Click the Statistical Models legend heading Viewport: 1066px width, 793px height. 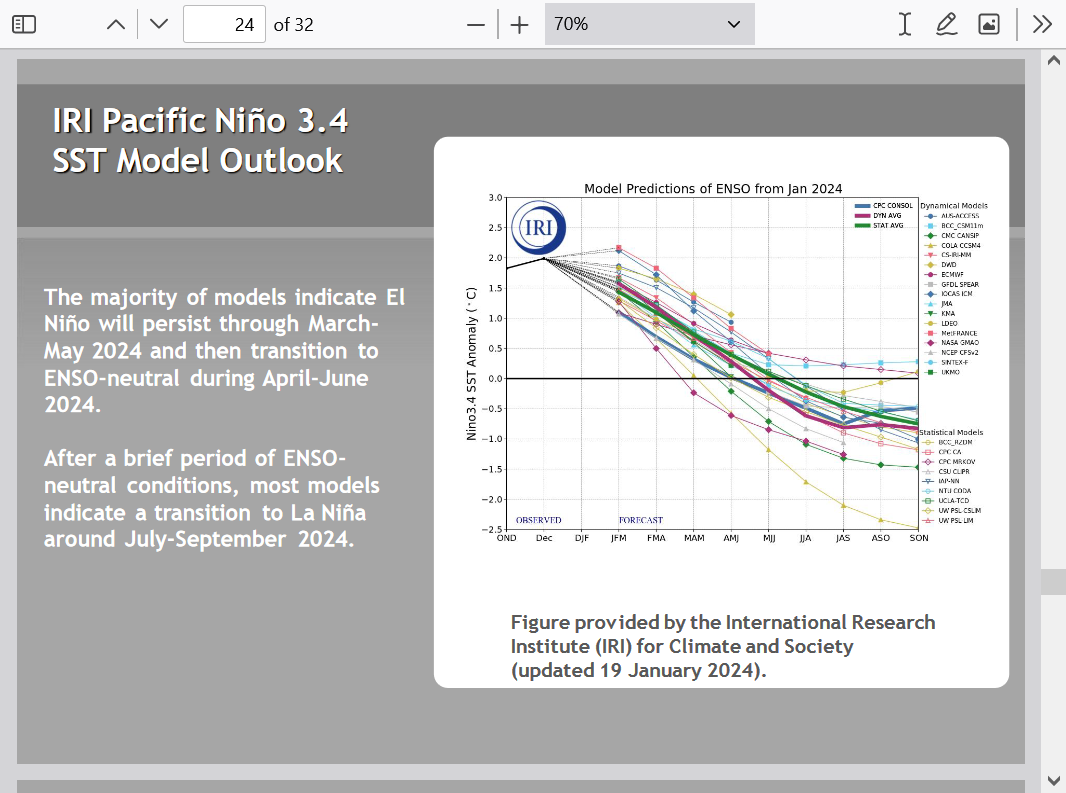pyautogui.click(x=951, y=432)
